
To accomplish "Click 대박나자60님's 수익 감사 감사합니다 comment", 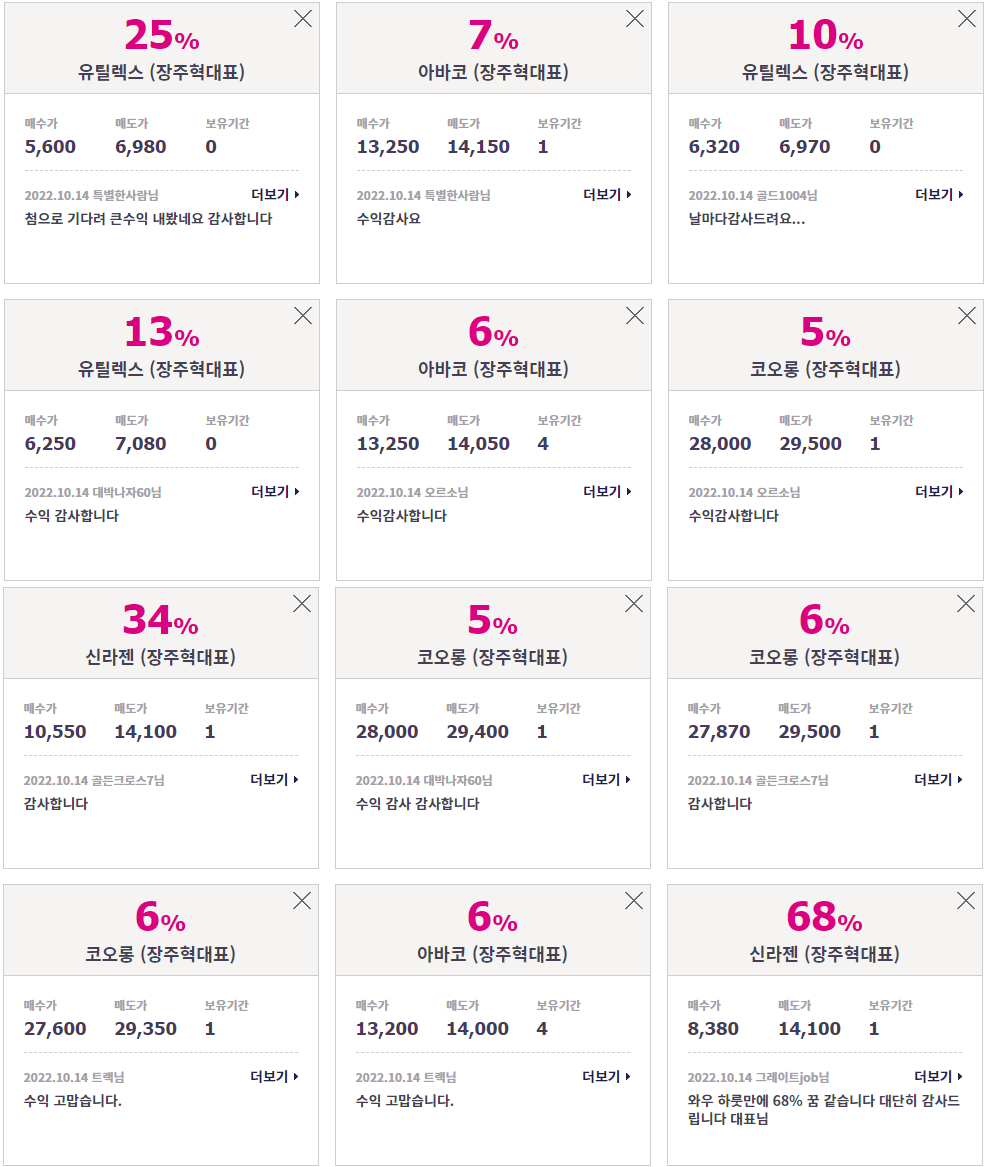I will pyautogui.click(x=418, y=804).
